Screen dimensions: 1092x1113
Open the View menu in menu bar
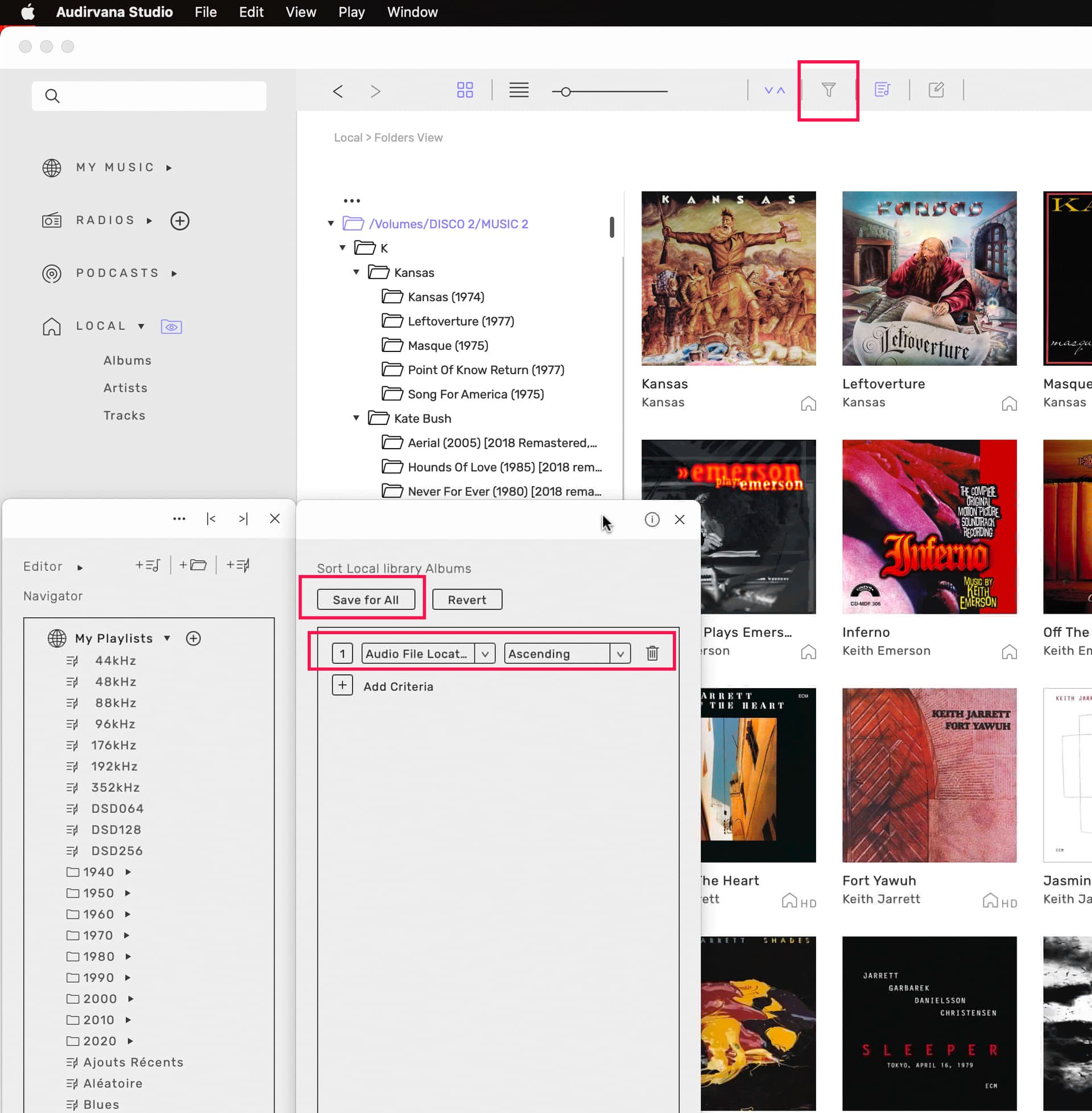(x=300, y=12)
